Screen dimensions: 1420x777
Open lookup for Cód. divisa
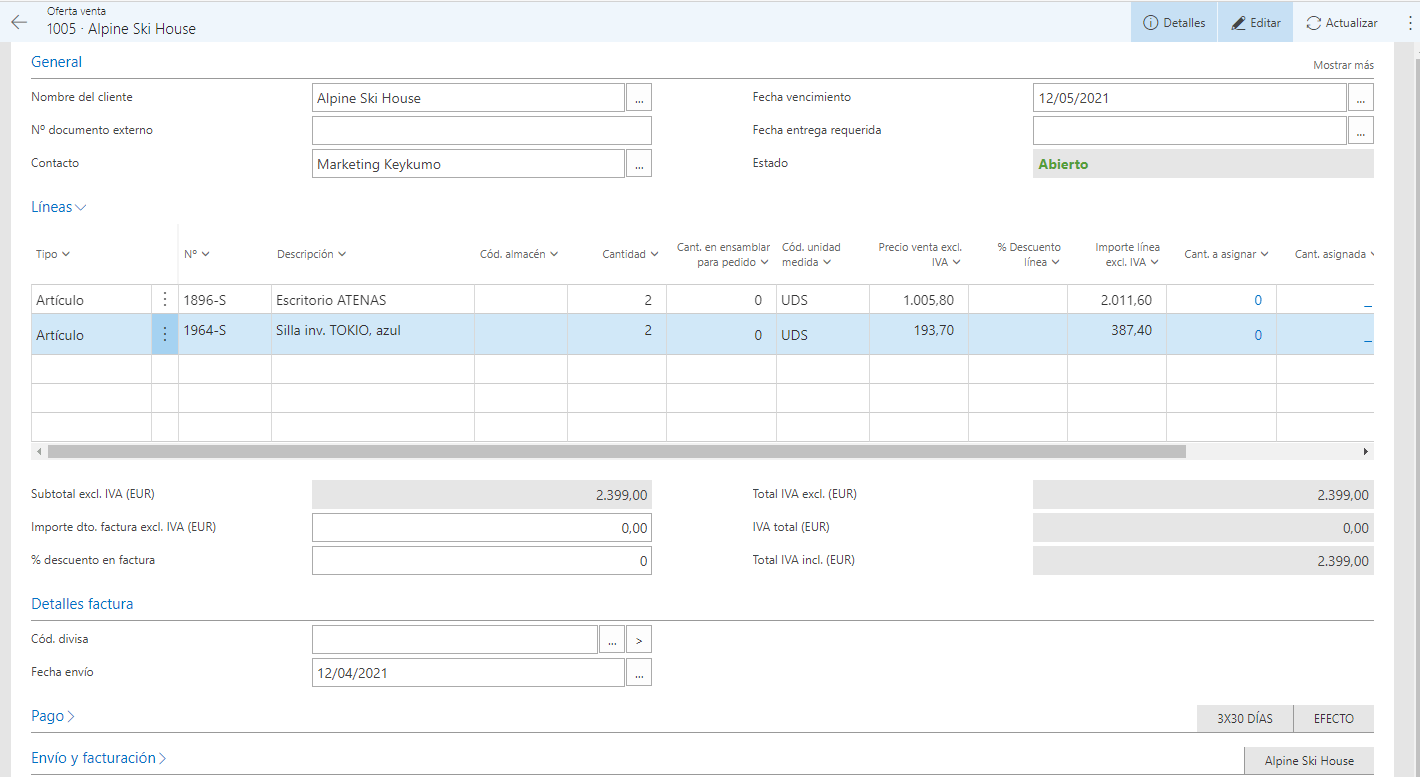(x=611, y=639)
